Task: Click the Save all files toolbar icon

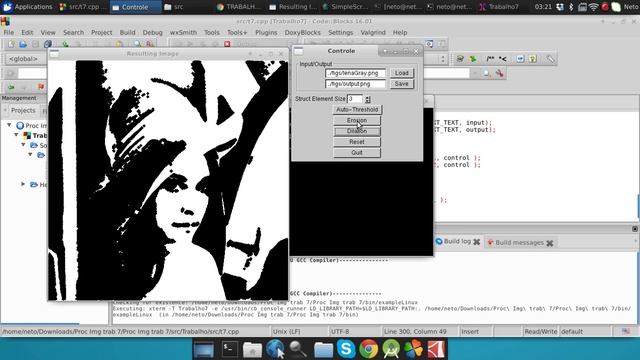Action: pos(48,44)
